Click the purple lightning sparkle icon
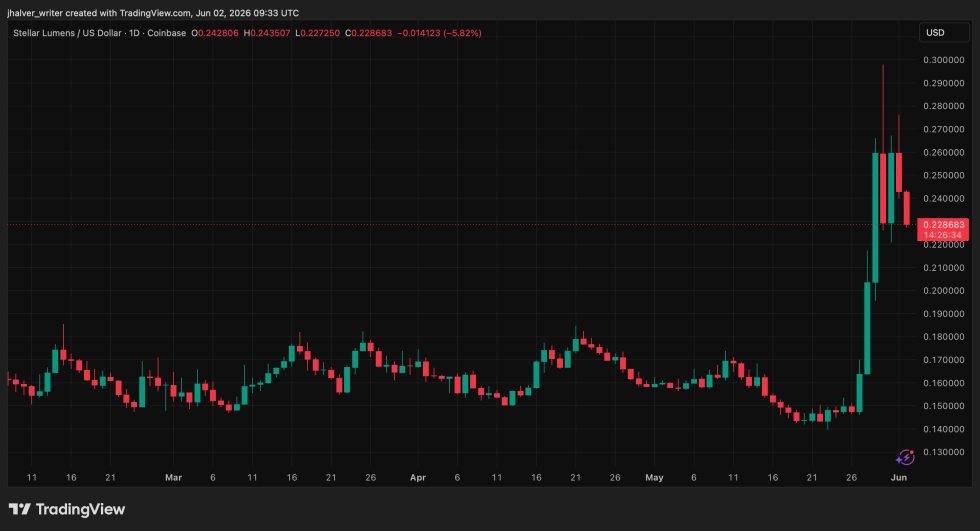980x531 pixels. pyautogui.click(x=905, y=457)
